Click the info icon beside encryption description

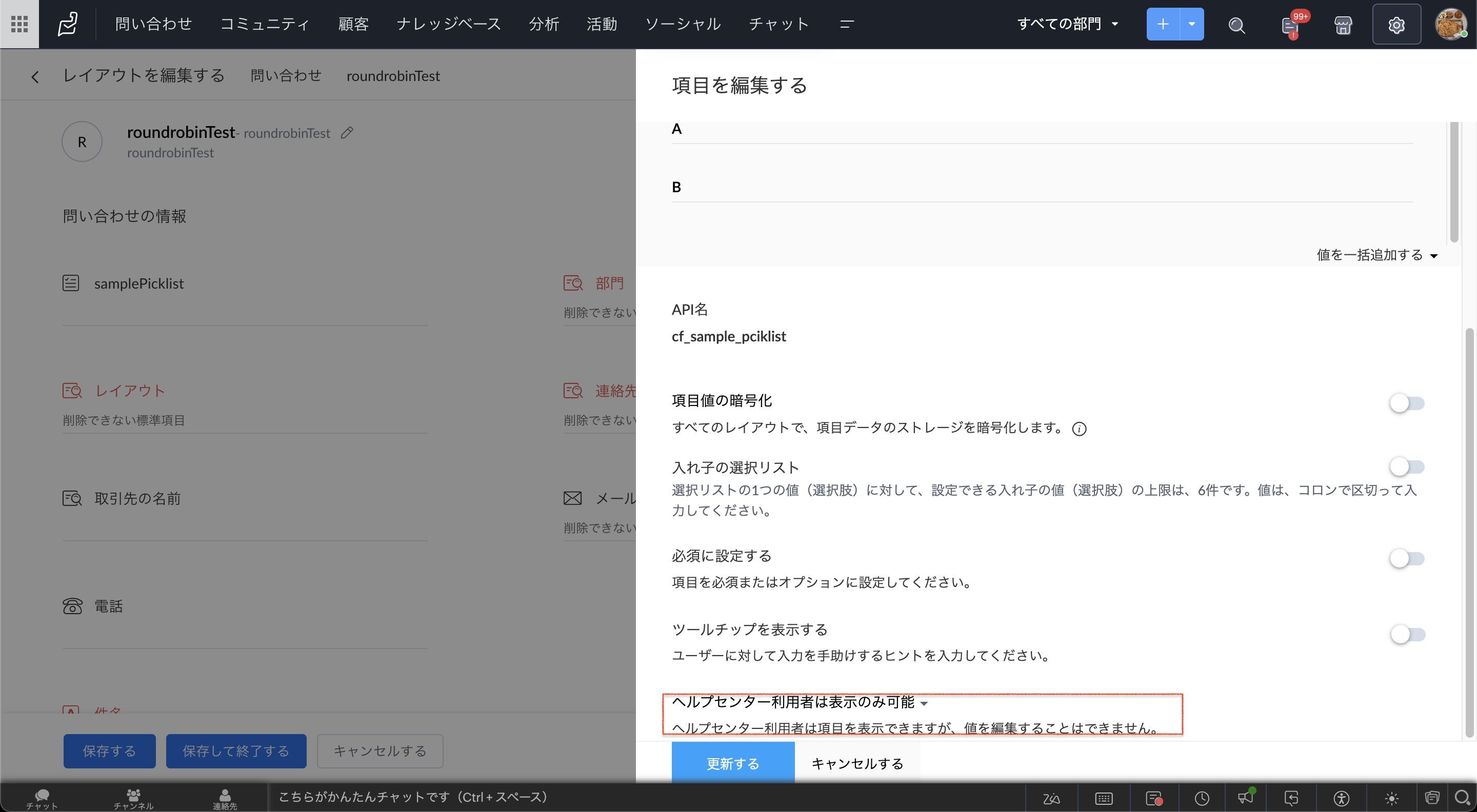[x=1079, y=429]
